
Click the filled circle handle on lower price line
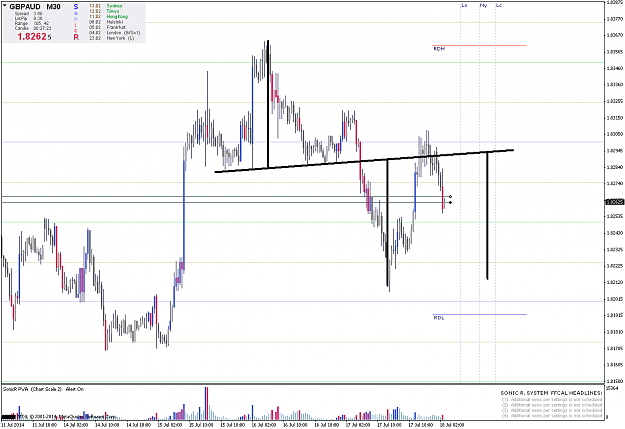pyautogui.click(x=450, y=203)
